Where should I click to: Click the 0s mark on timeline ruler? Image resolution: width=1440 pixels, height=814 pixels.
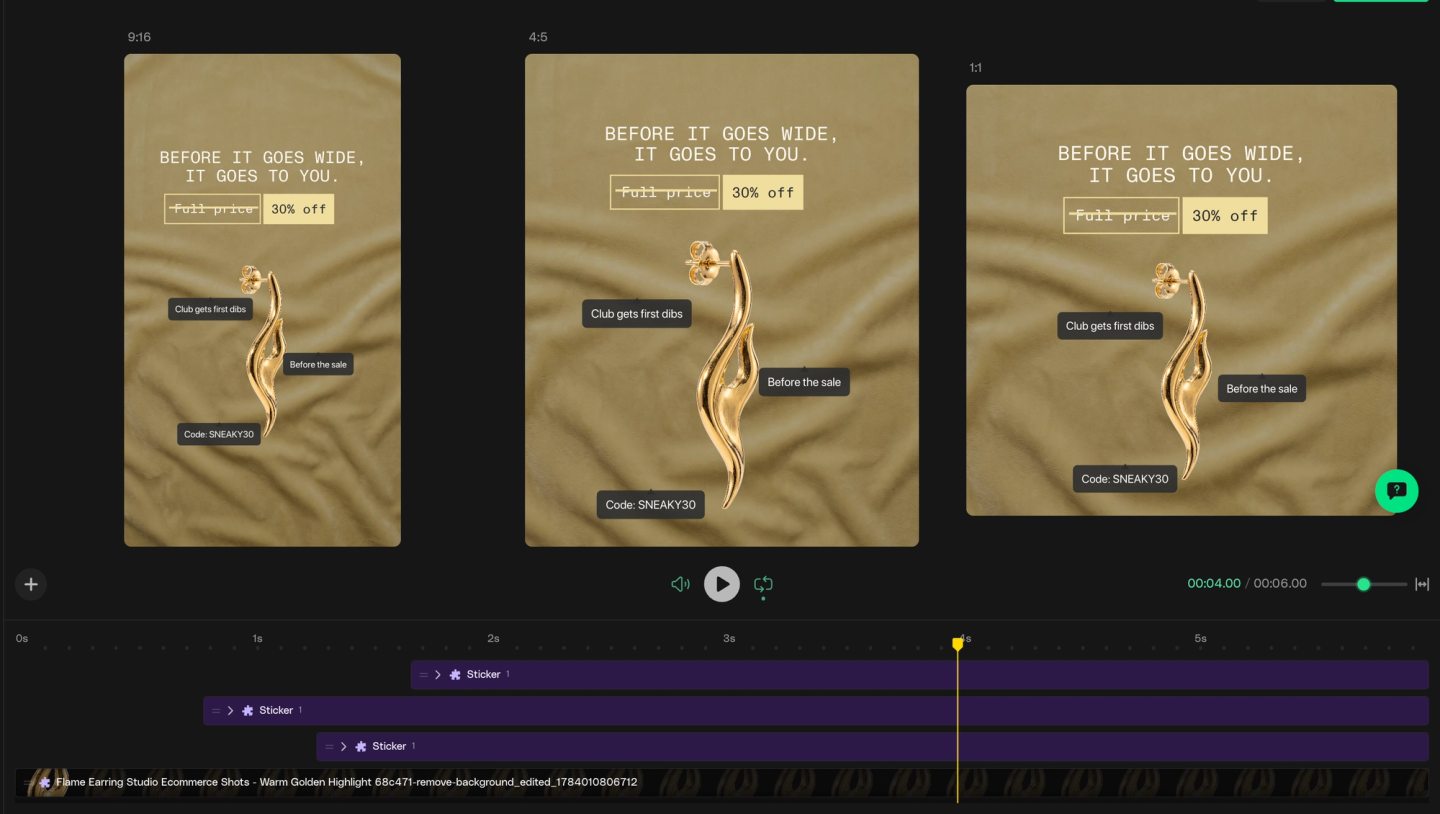click(22, 638)
